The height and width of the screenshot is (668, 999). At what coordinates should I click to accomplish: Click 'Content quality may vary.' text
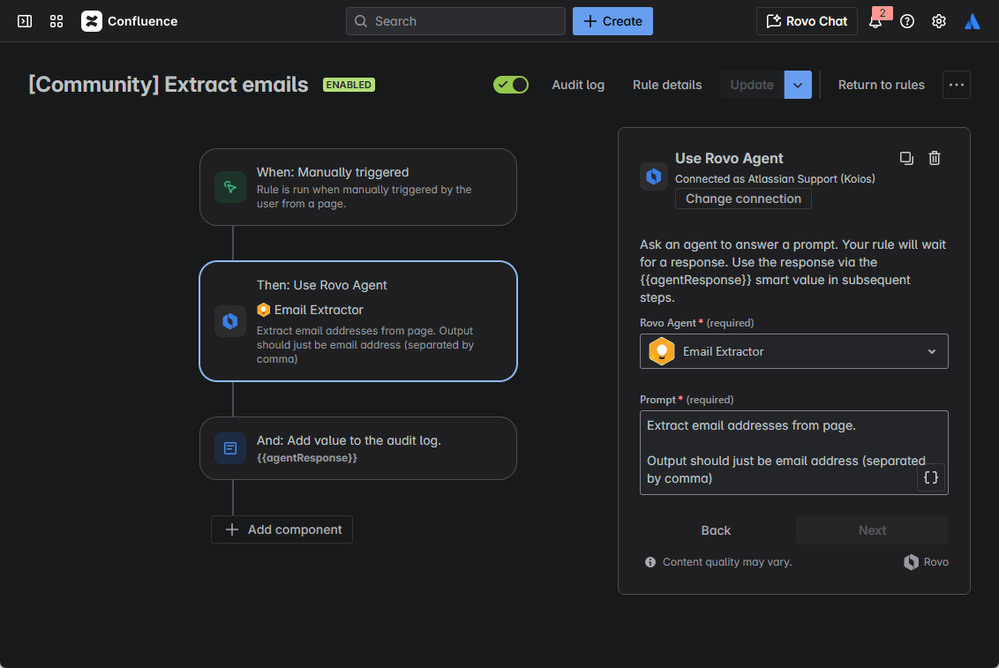(727, 562)
